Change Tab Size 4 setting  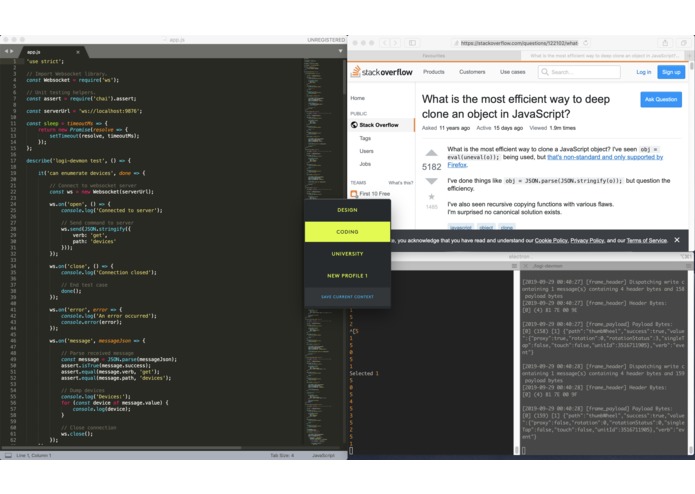(x=282, y=455)
